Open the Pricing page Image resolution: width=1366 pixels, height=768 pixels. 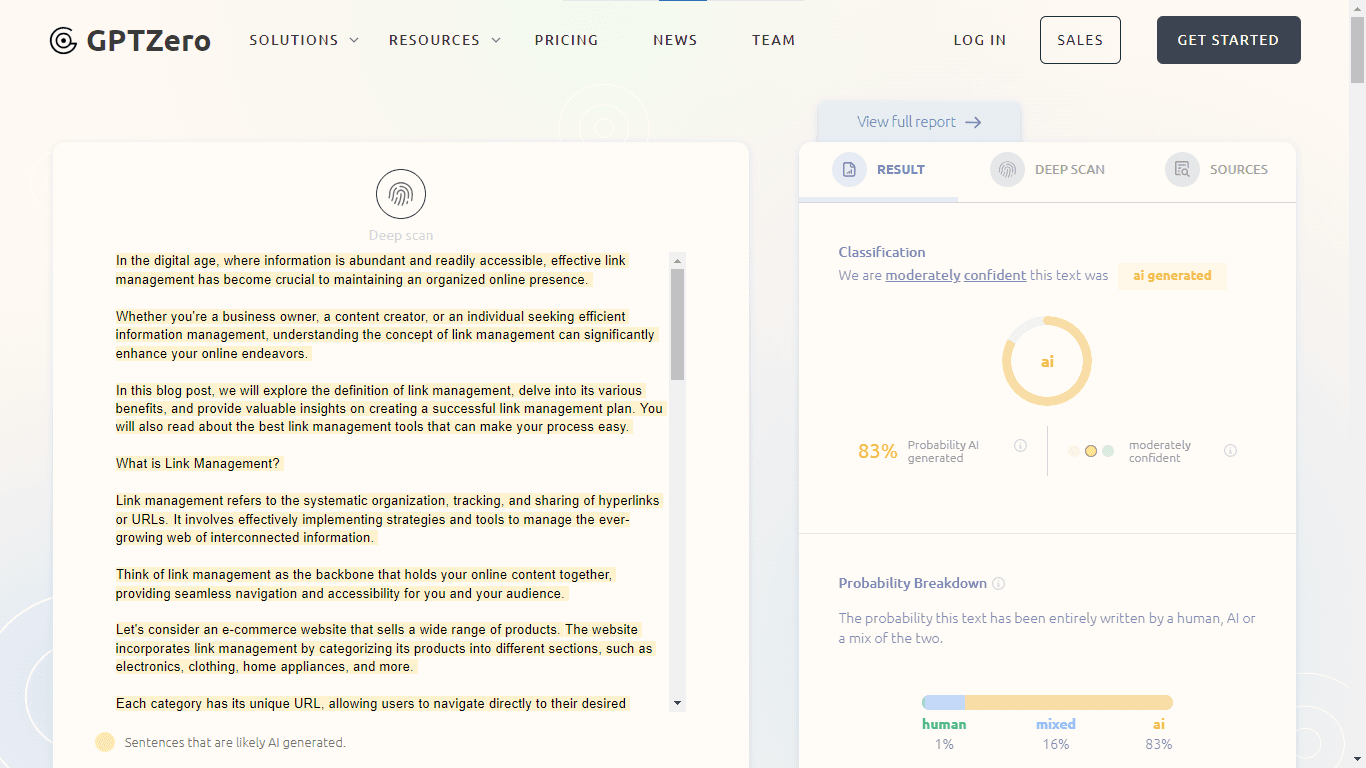pyautogui.click(x=566, y=41)
